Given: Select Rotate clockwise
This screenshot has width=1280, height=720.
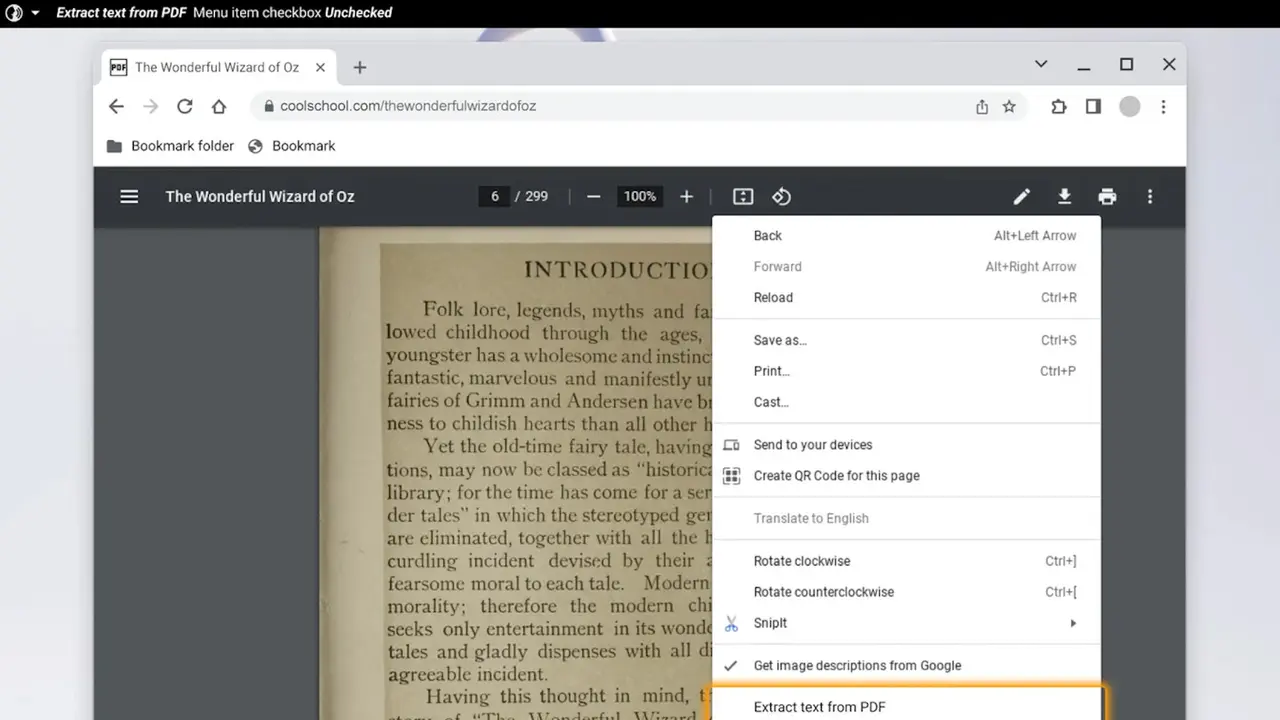Looking at the screenshot, I should point(906,561).
